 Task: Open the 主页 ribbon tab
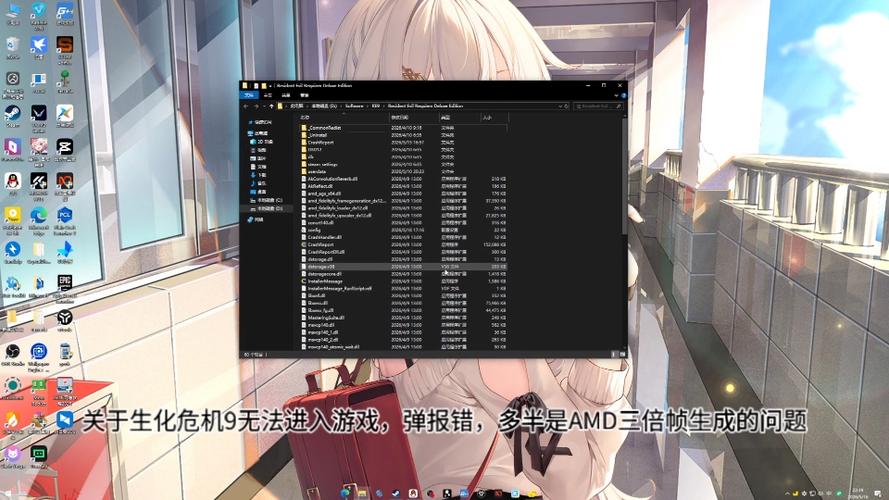click(x=268, y=95)
